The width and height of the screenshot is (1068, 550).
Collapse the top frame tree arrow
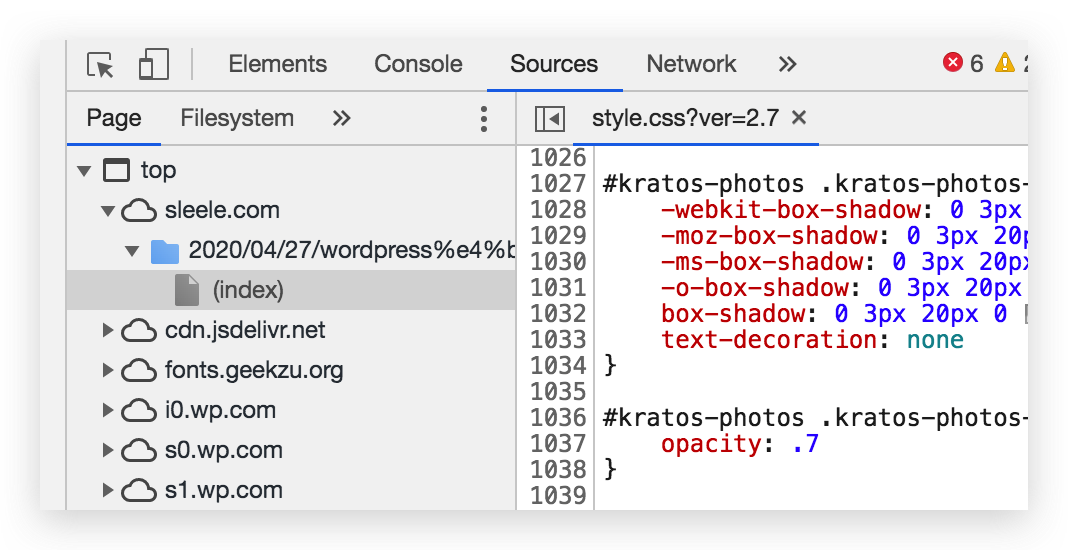[84, 170]
